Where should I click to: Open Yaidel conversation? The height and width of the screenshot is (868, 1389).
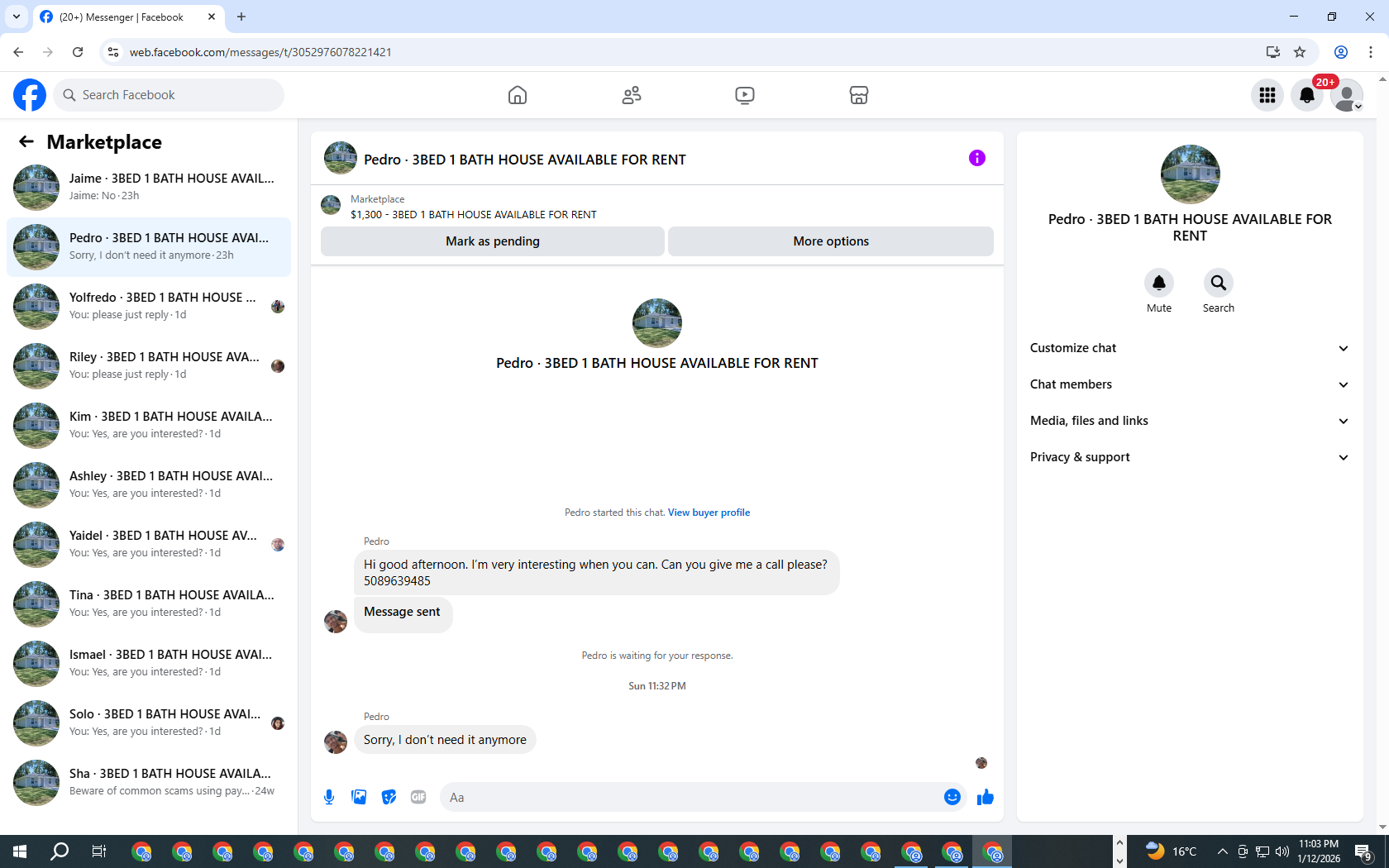149,544
